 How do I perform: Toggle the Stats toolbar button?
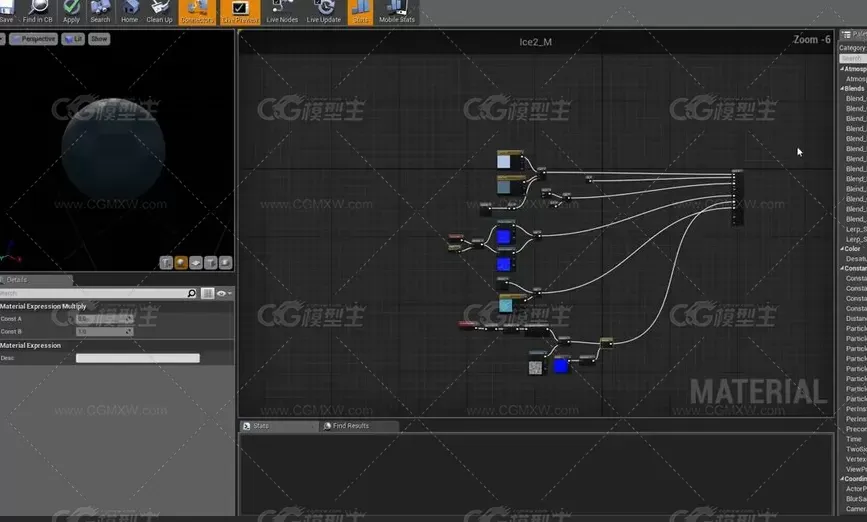pyautogui.click(x=360, y=12)
